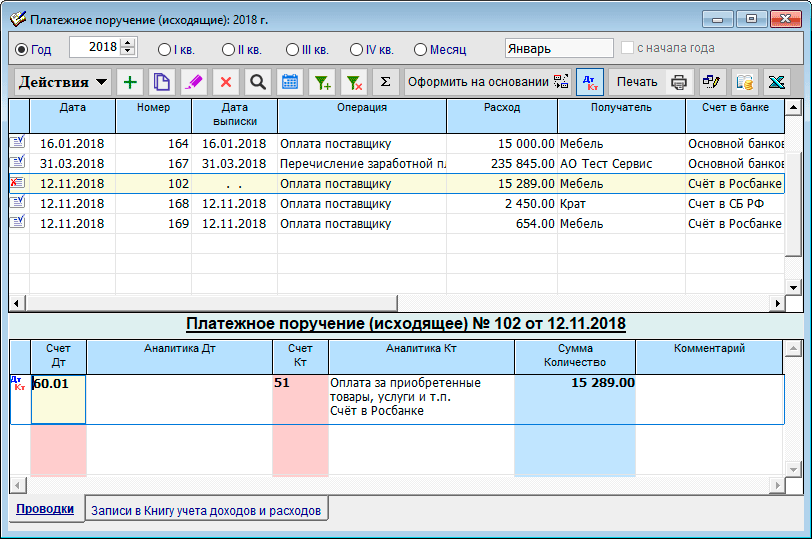Select the Месяц radio button

pos(420,50)
